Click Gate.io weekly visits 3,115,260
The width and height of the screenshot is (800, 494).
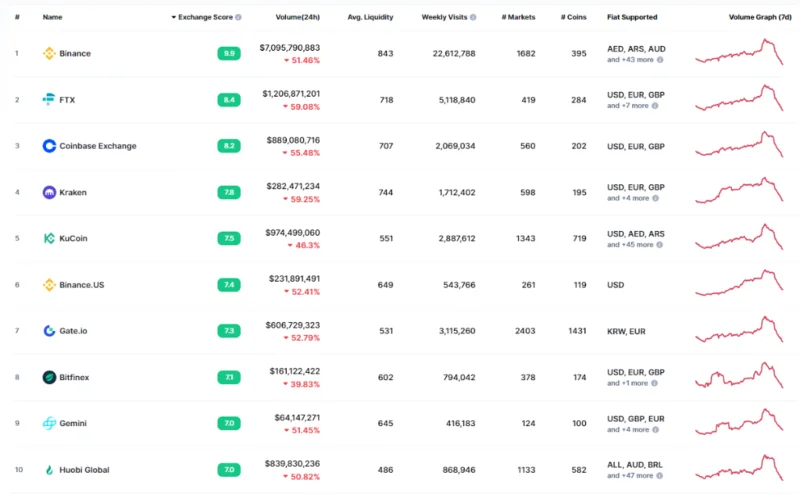(457, 331)
